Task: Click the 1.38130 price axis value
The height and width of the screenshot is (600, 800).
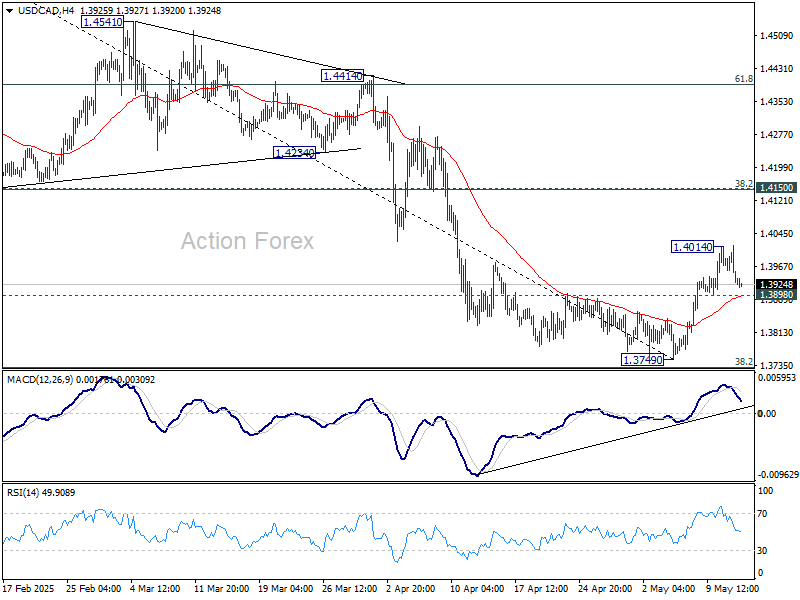Action: pos(777,333)
